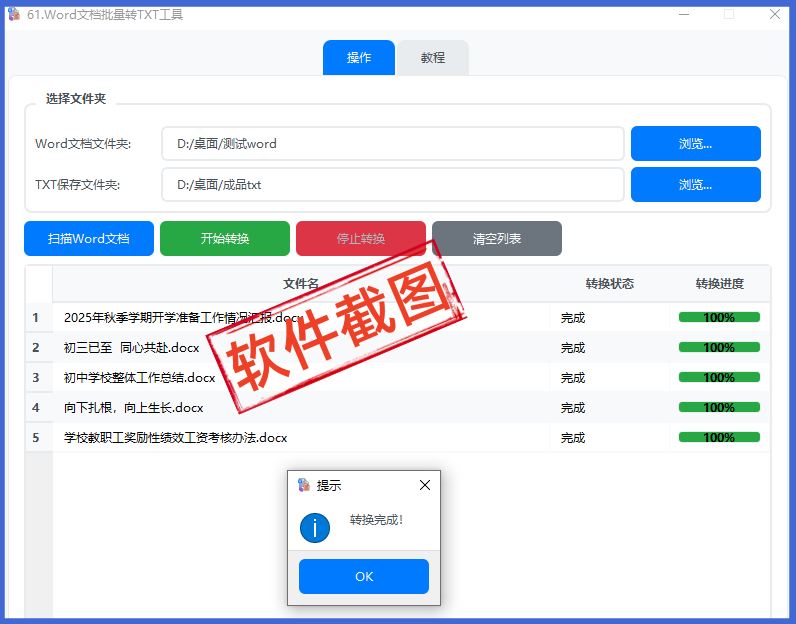This screenshot has width=796, height=624.
Task: Click the 扫描Word文档 button
Action: coord(89,239)
